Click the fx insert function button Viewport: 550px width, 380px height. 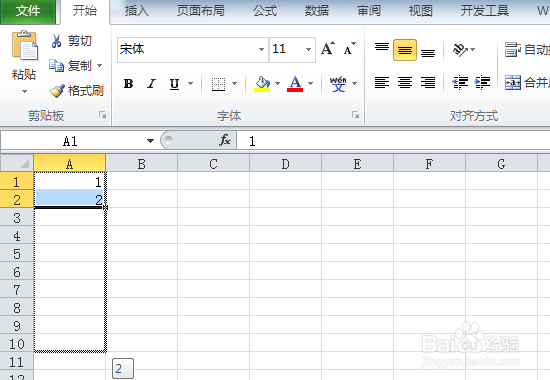click(x=225, y=140)
